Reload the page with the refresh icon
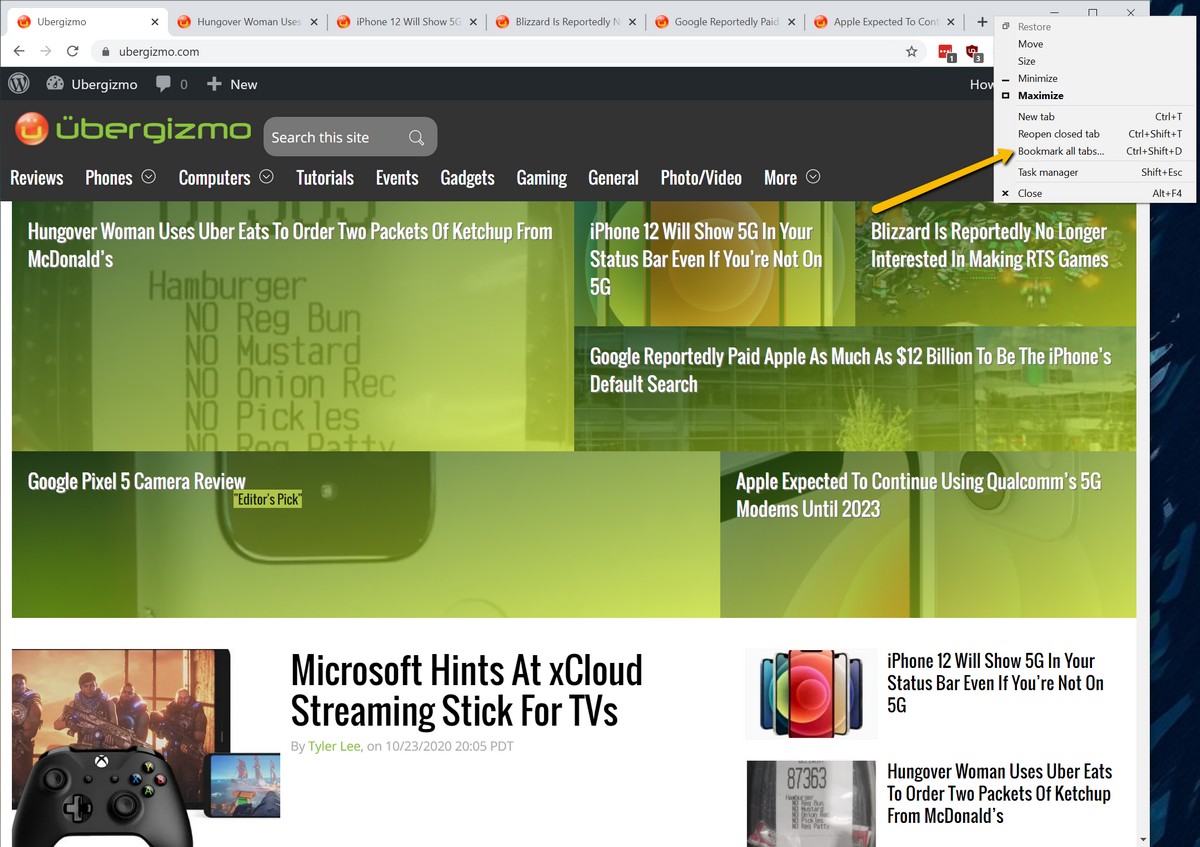The image size is (1200, 847). (72, 51)
